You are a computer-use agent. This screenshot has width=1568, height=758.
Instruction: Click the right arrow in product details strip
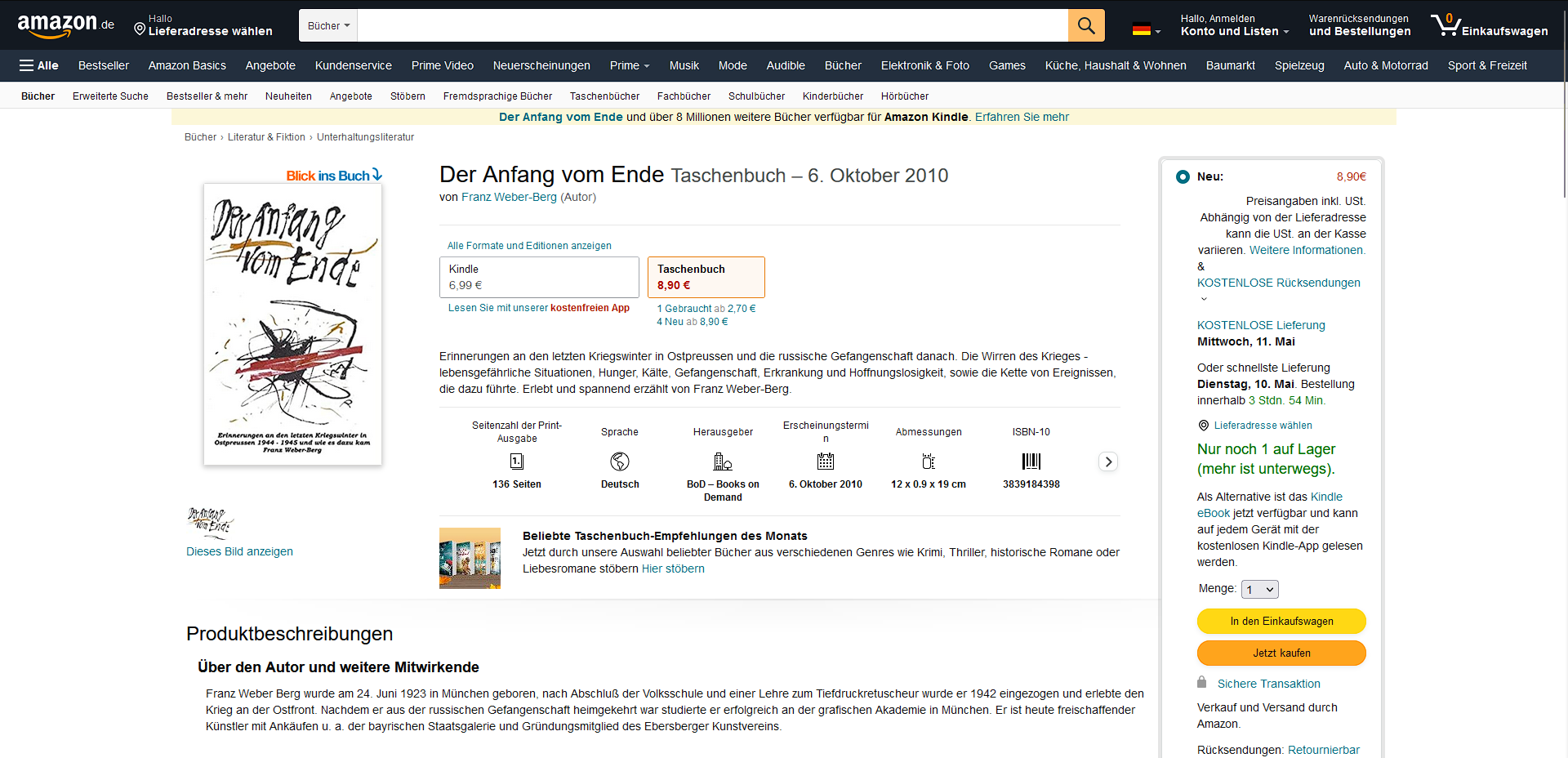click(1108, 461)
